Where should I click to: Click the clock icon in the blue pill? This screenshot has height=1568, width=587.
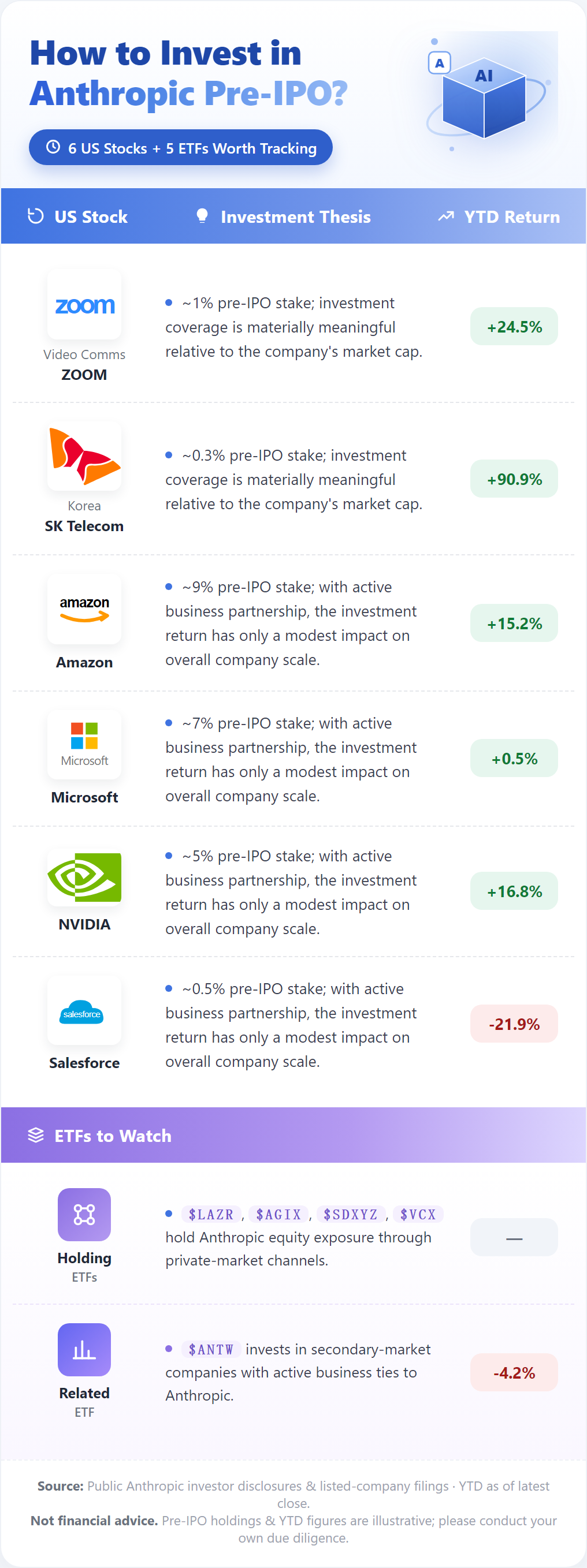54,147
